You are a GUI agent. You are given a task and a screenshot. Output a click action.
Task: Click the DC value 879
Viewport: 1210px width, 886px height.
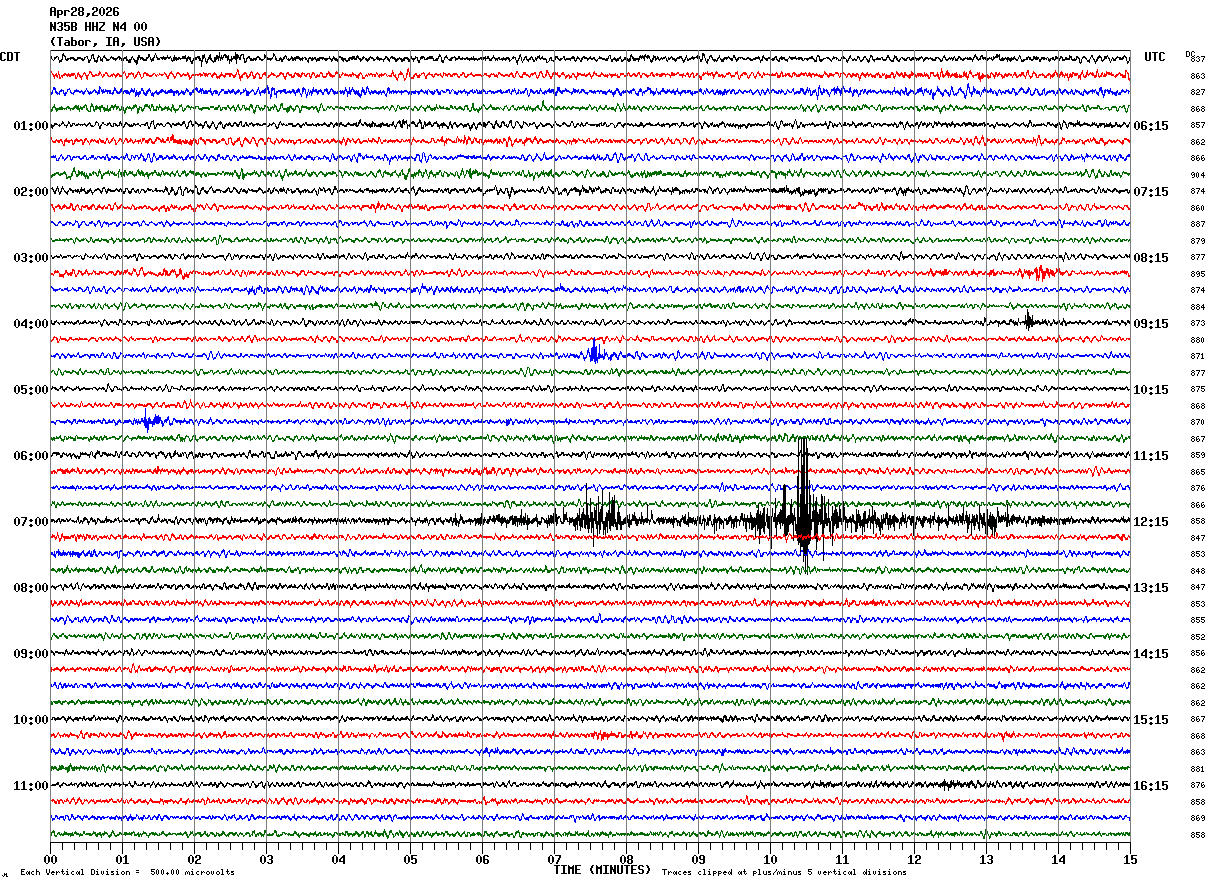(x=1197, y=241)
